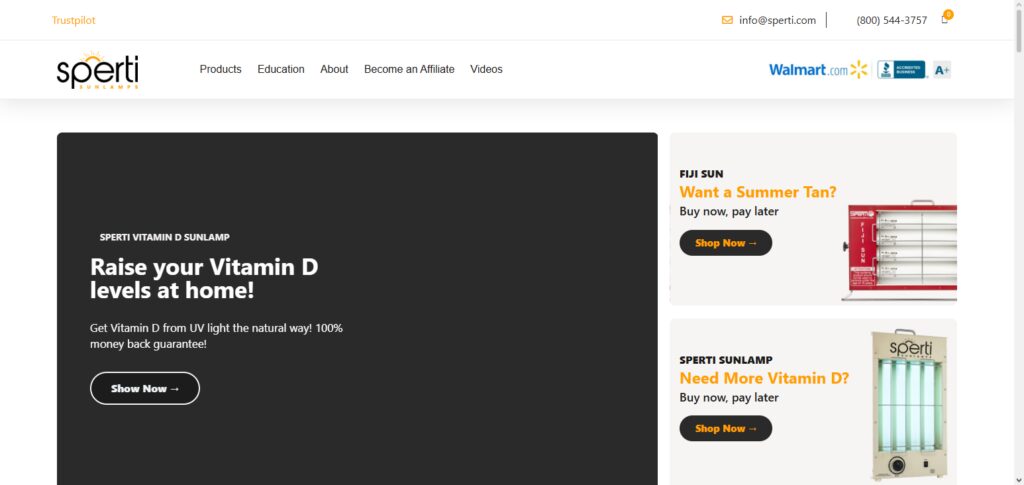Open the shopping cart icon

coord(945,19)
